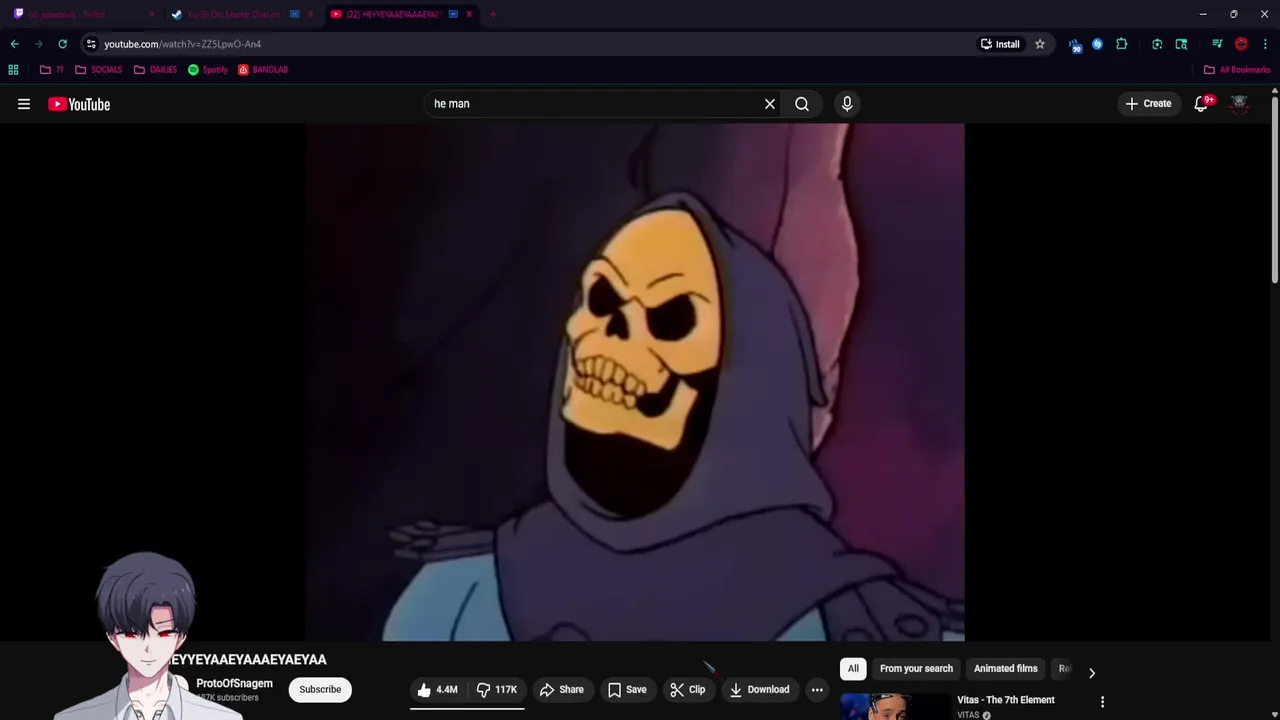
Task: Go forward in browser history
Action: pos(38,44)
